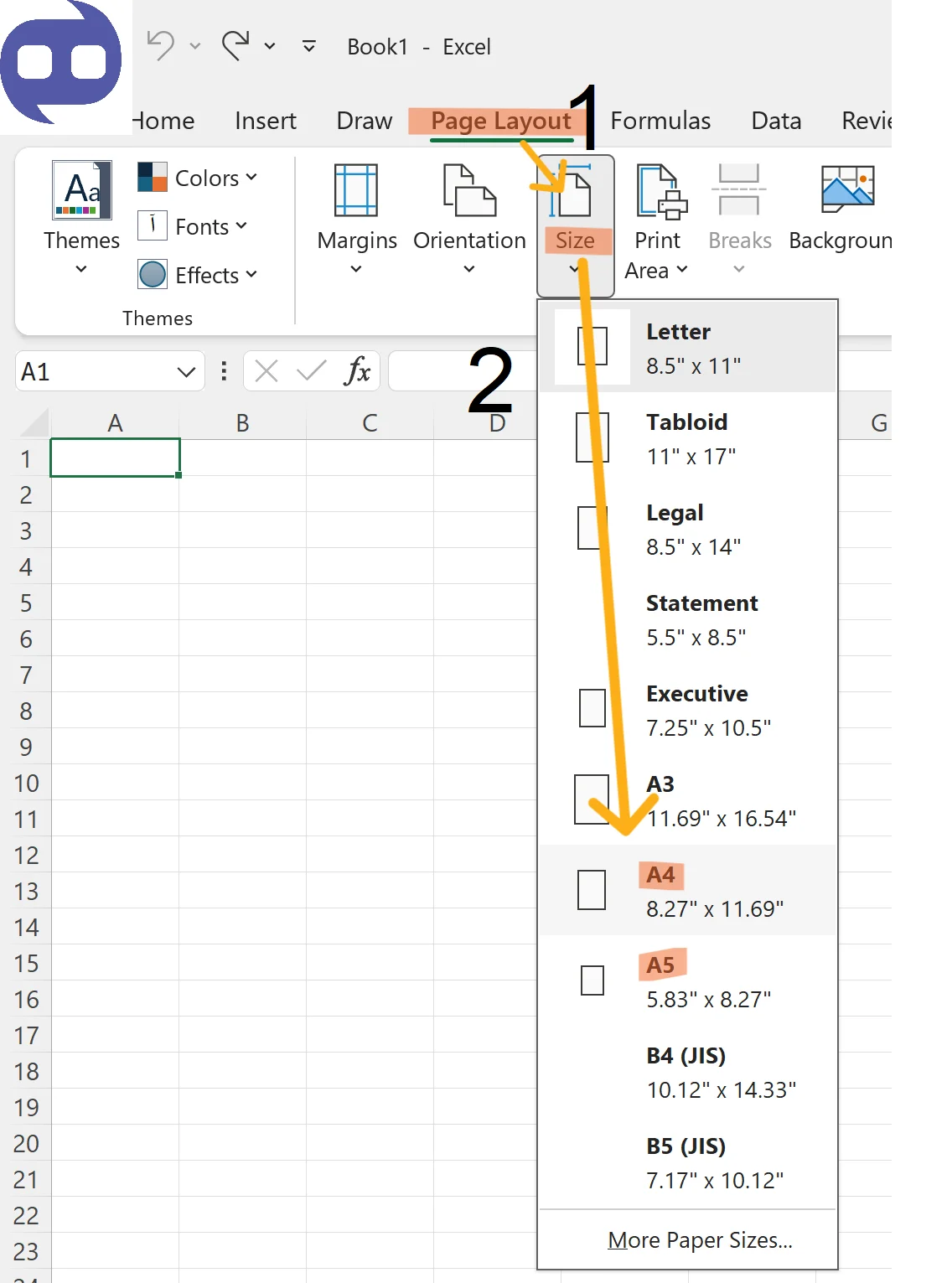Select column C header
The height and width of the screenshot is (1283, 952).
tap(370, 423)
